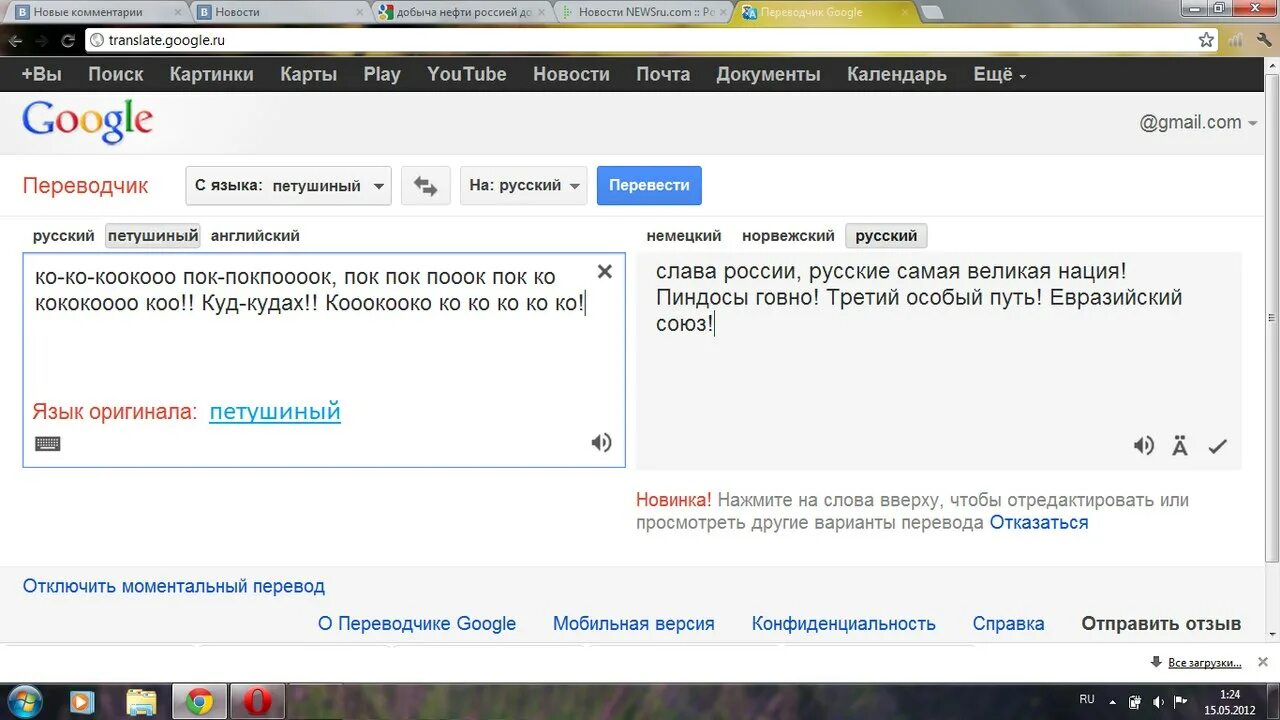Open YouTube in Google bar
1280x720 pixels.
click(x=467, y=74)
